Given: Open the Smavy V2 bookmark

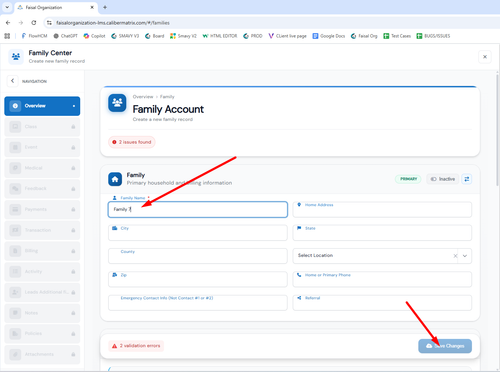Looking at the screenshot, I should (183, 36).
